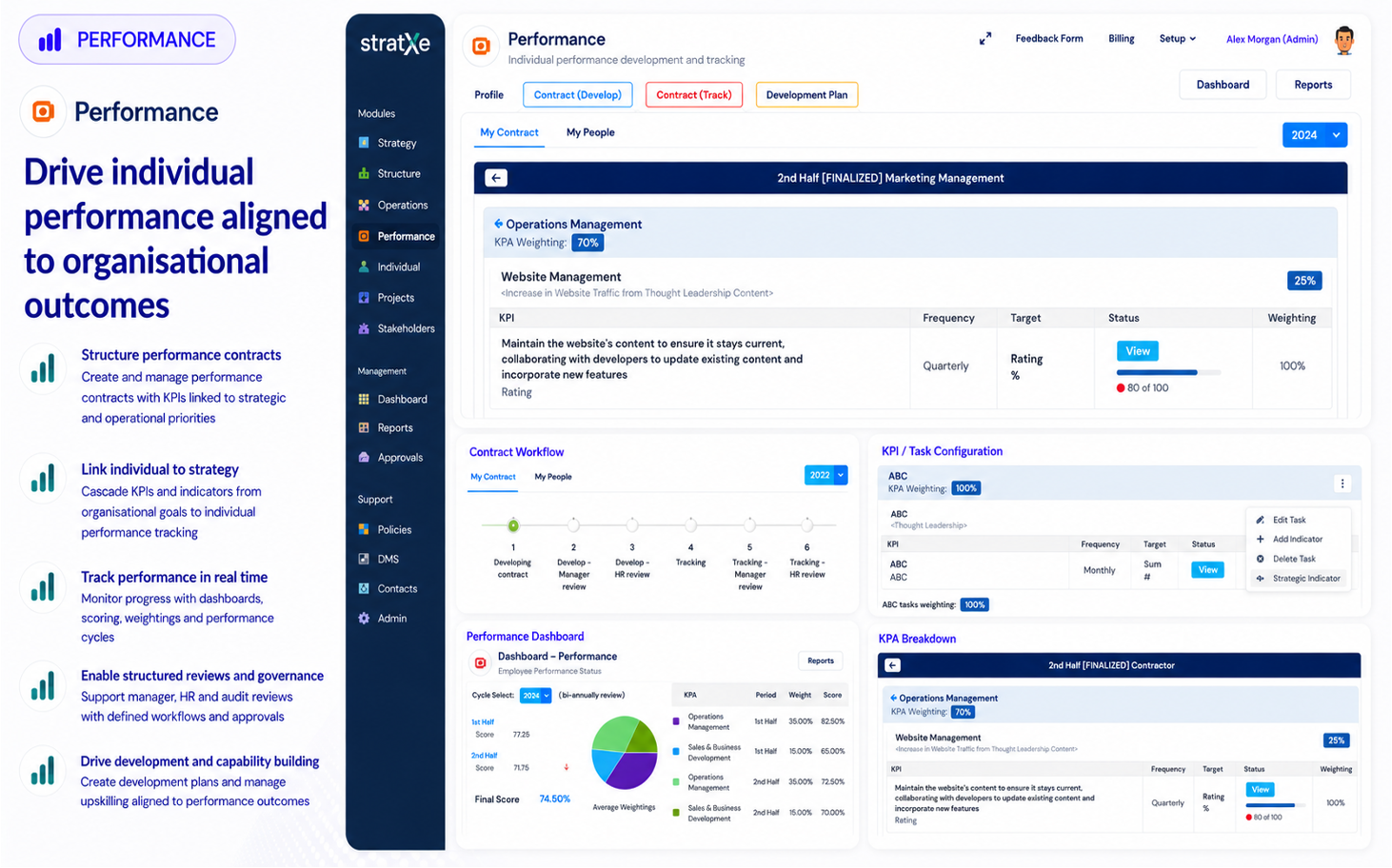
Task: Click View button in KPA Breakdown row
Action: point(1261,790)
